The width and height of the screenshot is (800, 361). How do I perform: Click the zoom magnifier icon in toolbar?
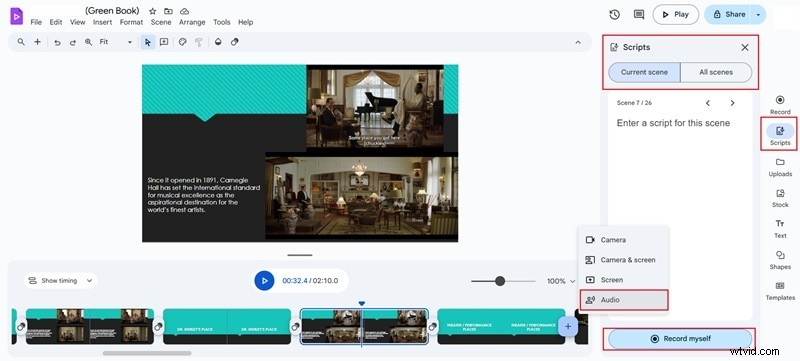point(88,42)
